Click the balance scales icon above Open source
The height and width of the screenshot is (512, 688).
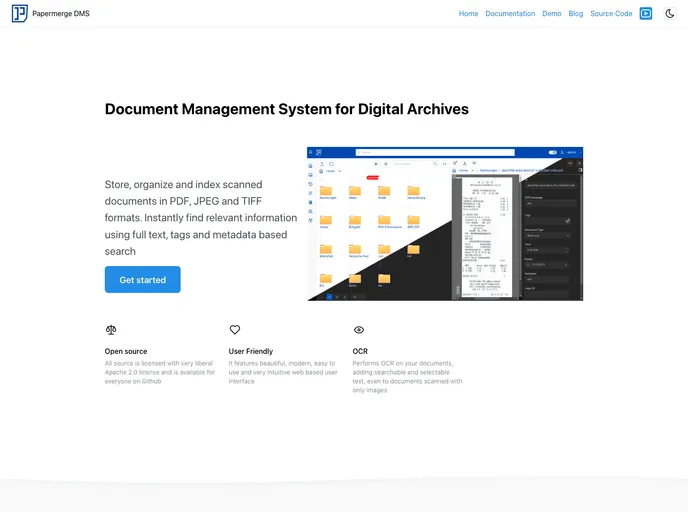(x=111, y=329)
